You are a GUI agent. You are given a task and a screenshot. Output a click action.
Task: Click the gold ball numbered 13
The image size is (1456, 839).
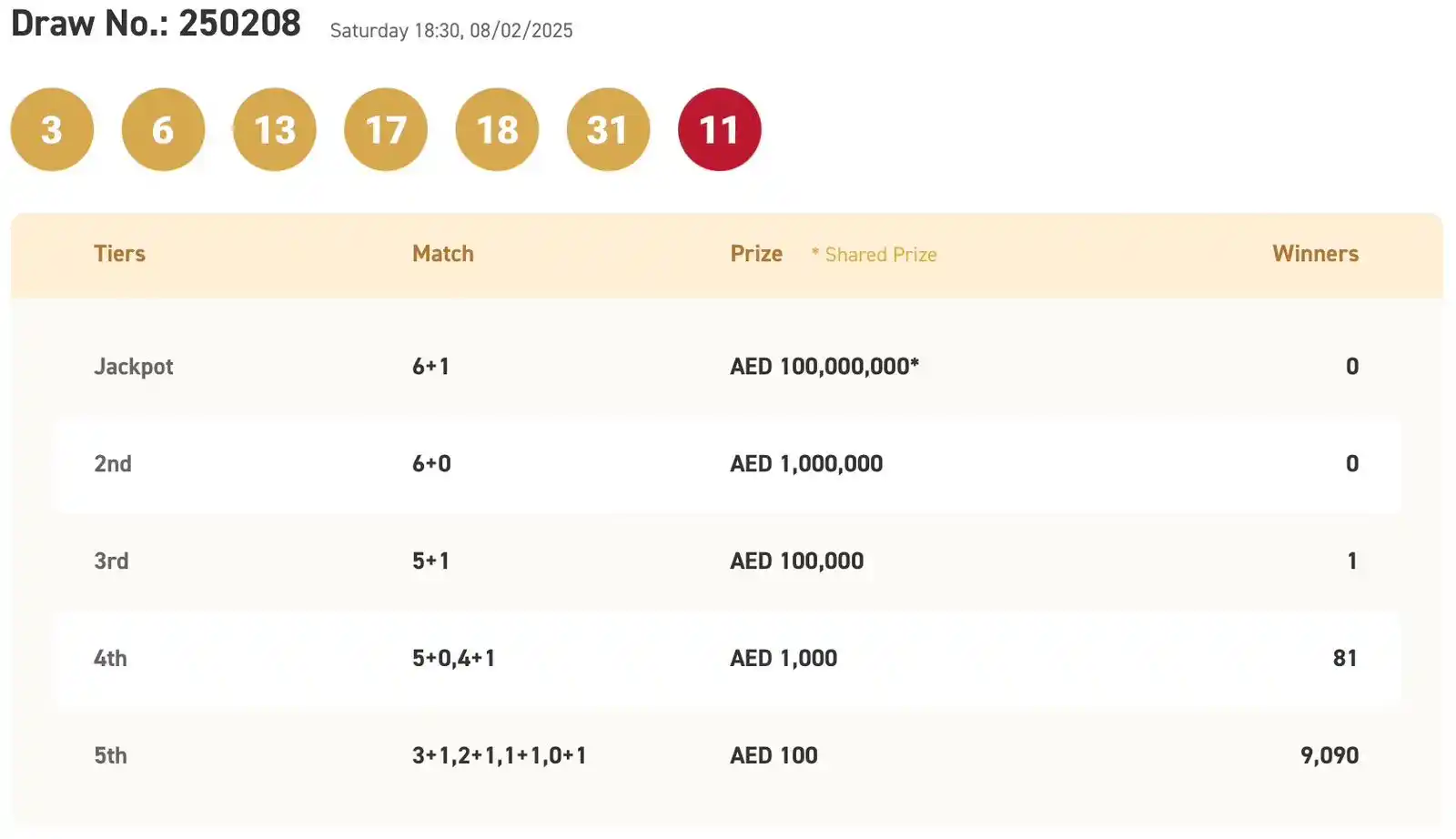[x=275, y=129]
